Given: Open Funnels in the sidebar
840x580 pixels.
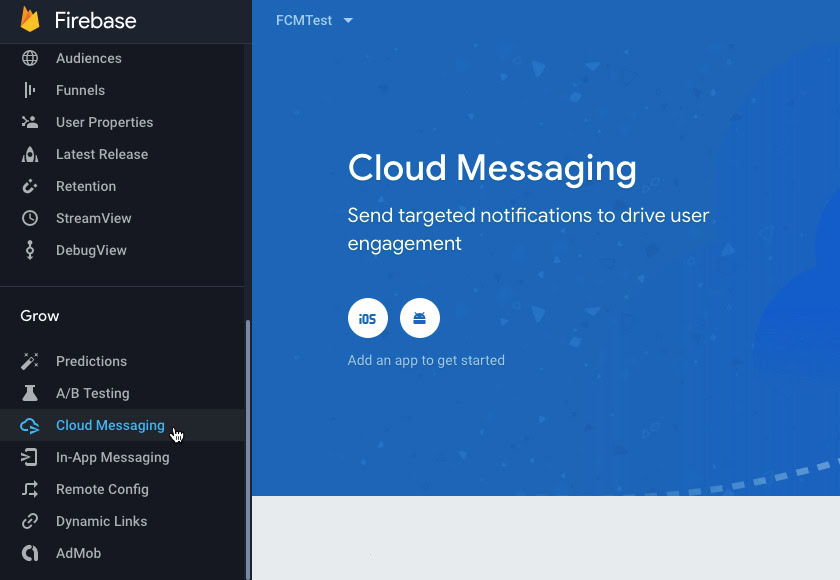Looking at the screenshot, I should click(x=80, y=90).
